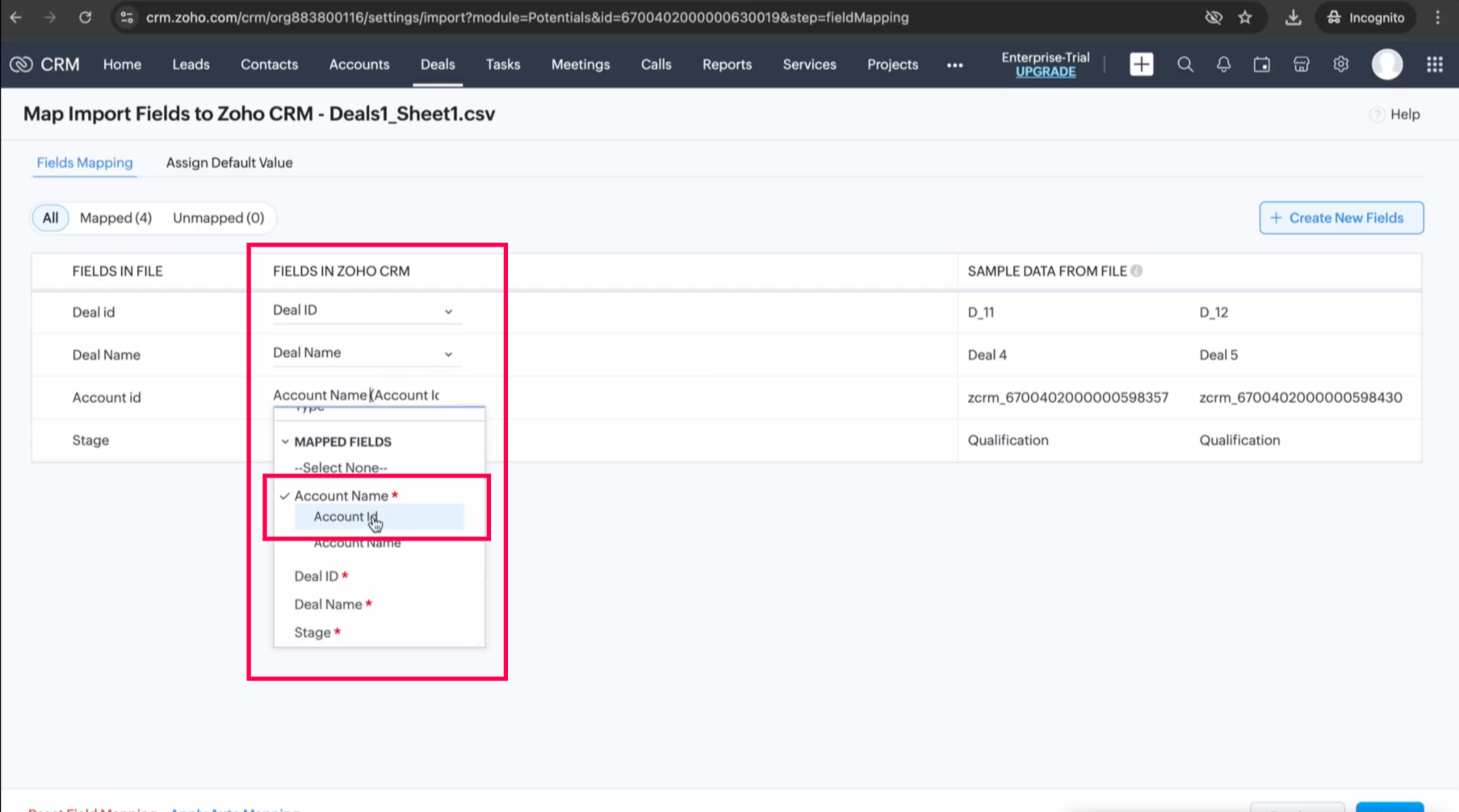The image size is (1459, 812).
Task: Open browser downloads icon
Action: tap(1293, 17)
